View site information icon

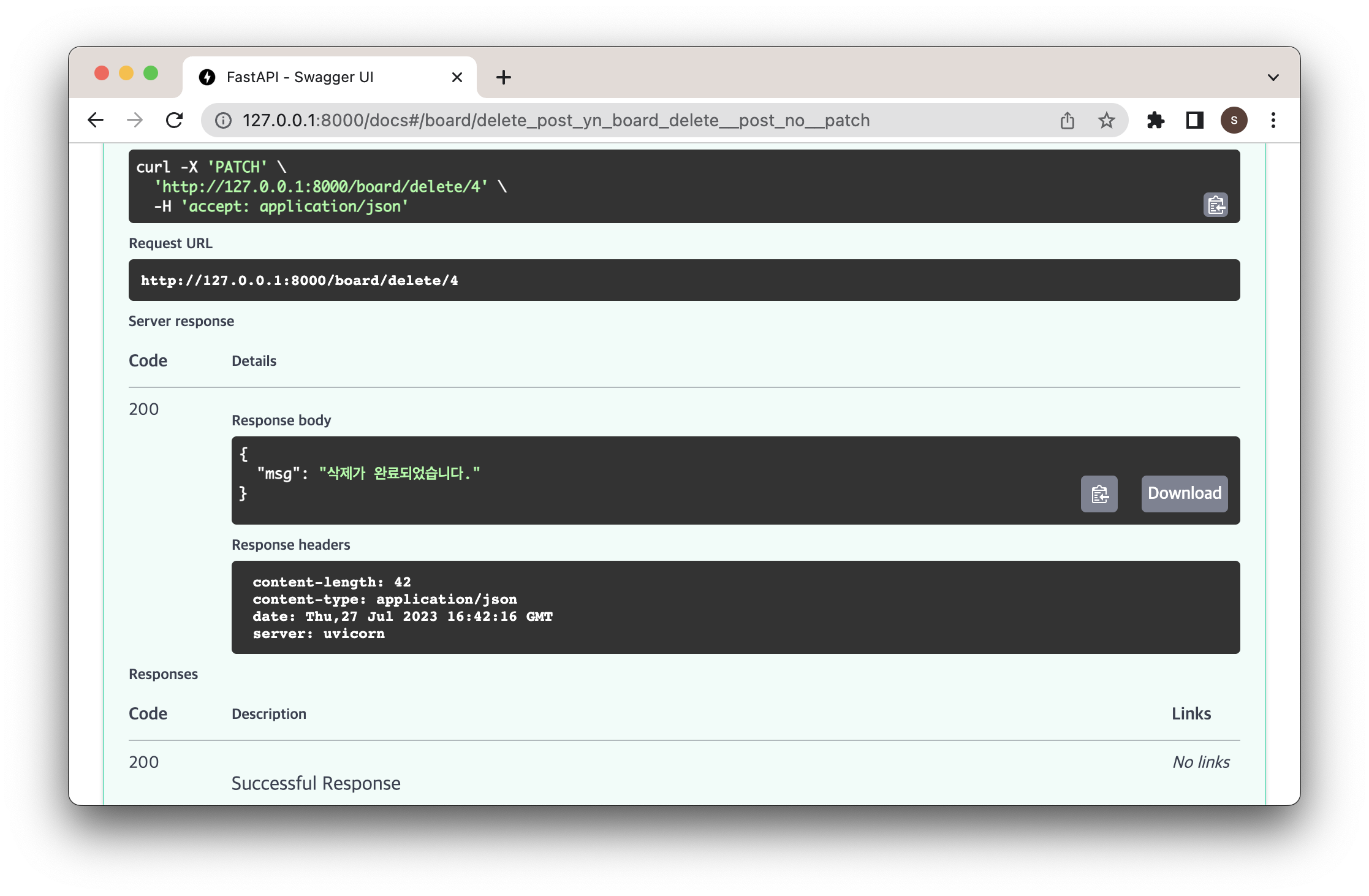point(223,120)
